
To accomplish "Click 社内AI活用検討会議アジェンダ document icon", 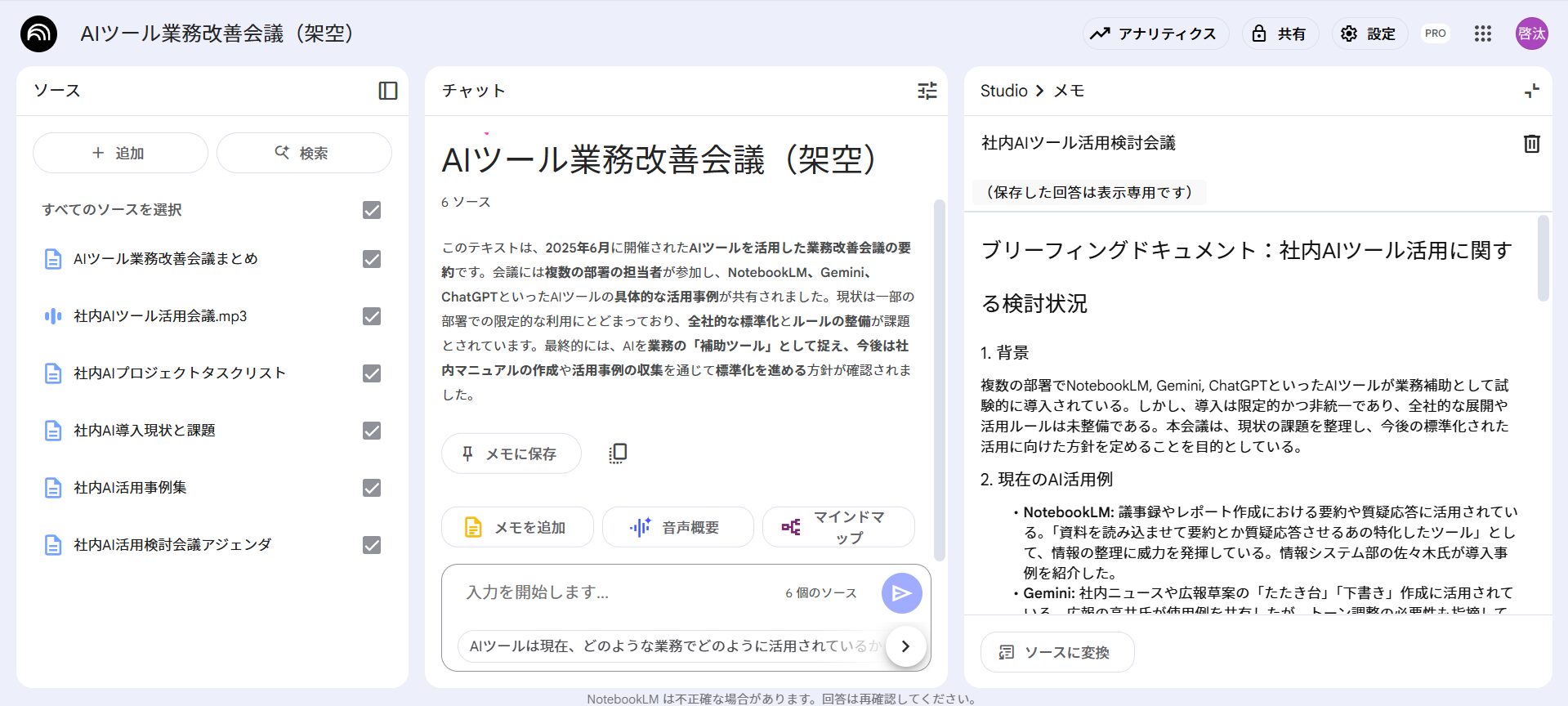I will [53, 545].
